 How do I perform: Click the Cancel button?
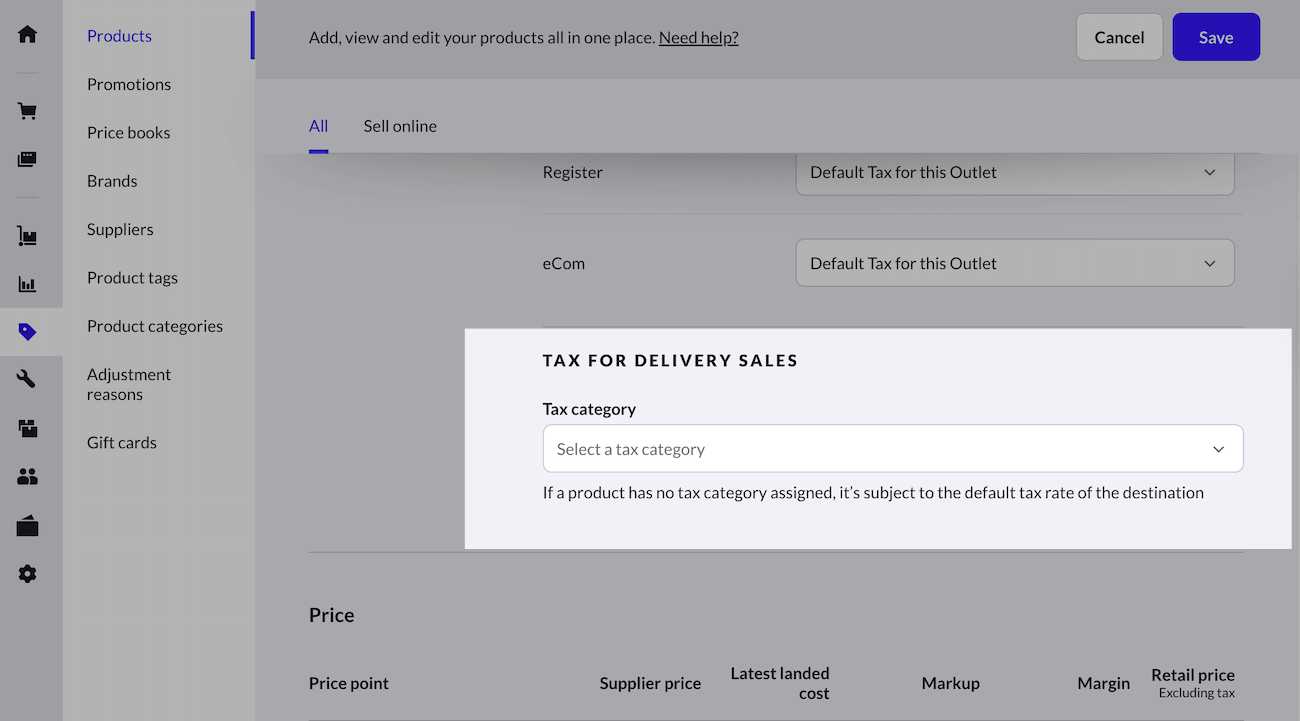click(x=1119, y=37)
